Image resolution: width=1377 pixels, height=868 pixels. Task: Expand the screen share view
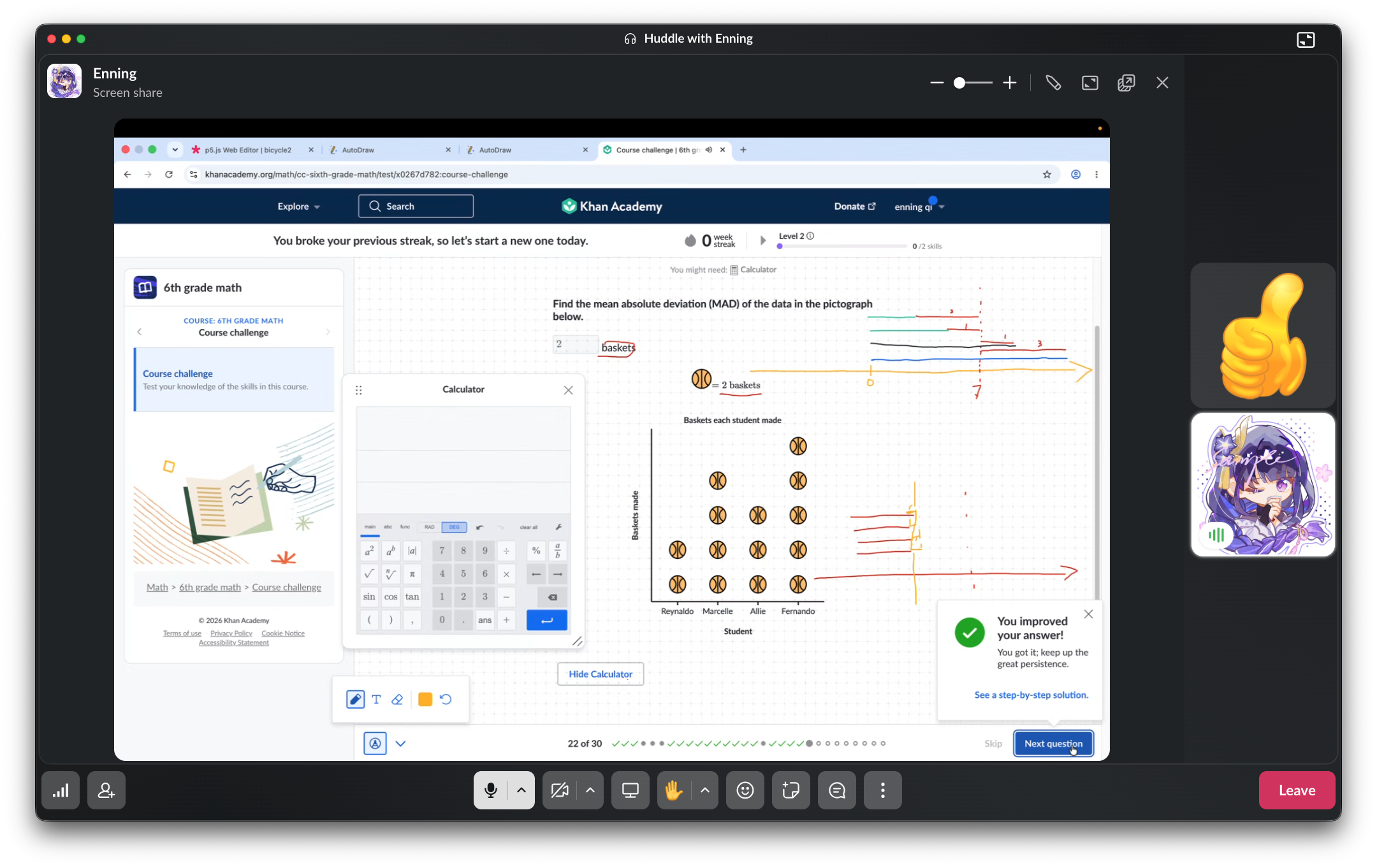1090,83
